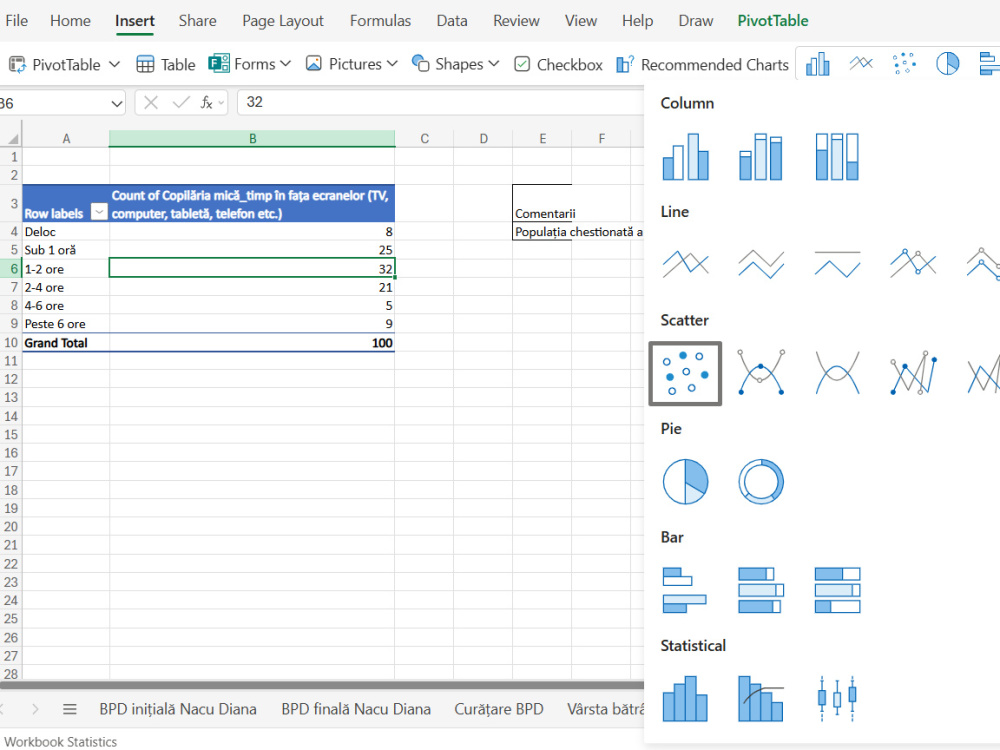Insert a 100% stacked bar chart
The width and height of the screenshot is (1000, 750).
[837, 590]
